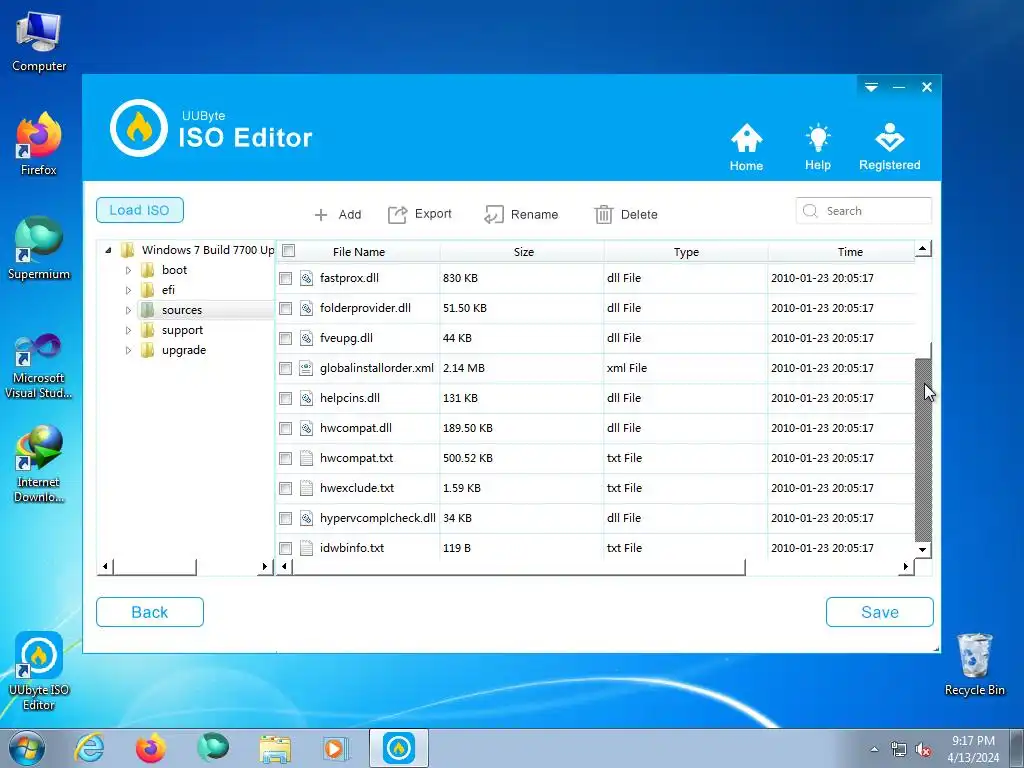
Task: Open the Home page icon
Action: coord(746,147)
